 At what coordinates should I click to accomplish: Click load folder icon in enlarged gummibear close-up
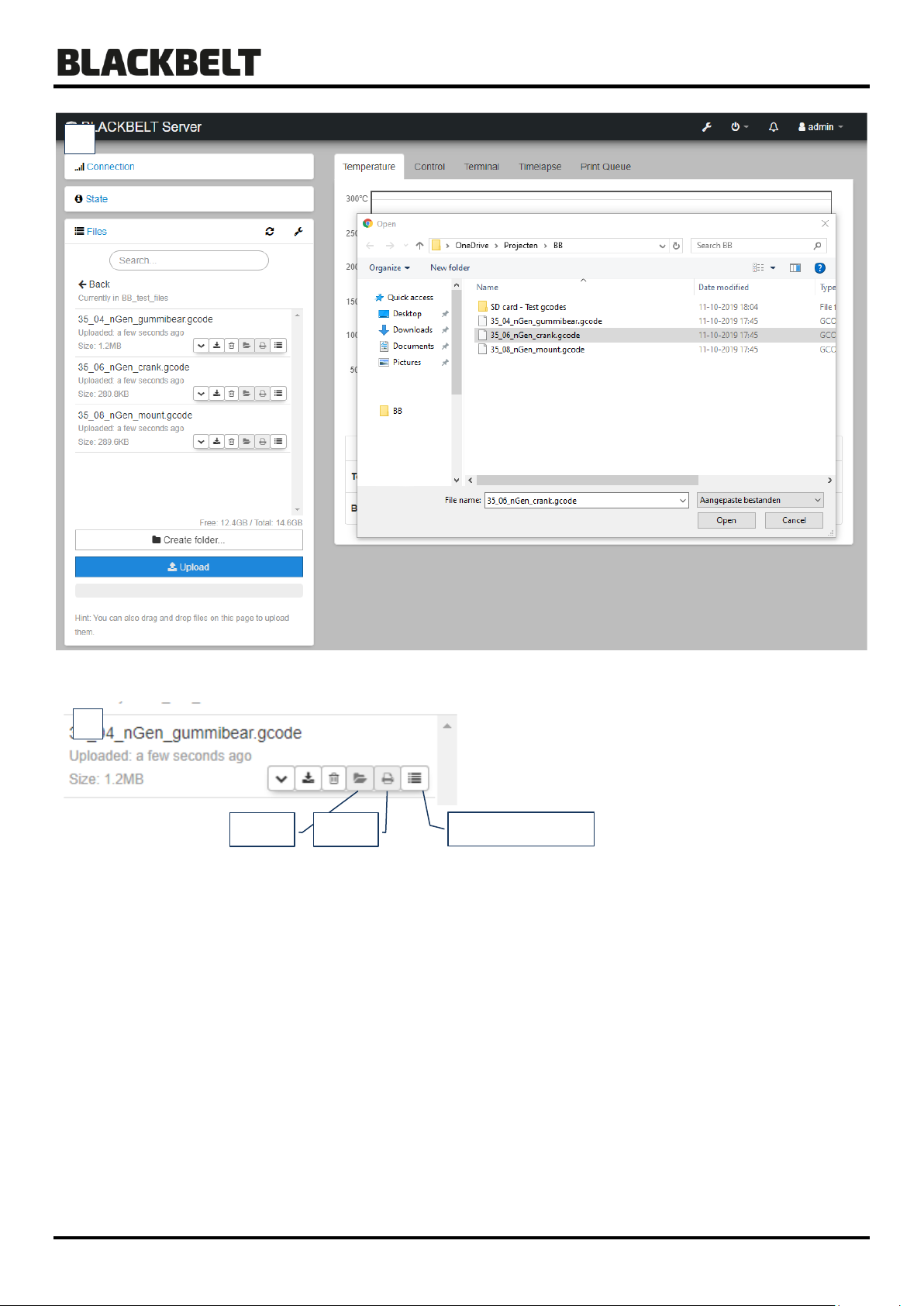tap(360, 778)
